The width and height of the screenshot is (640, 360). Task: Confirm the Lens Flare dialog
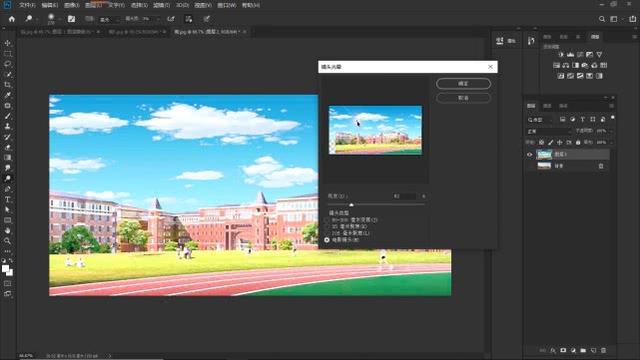(463, 84)
